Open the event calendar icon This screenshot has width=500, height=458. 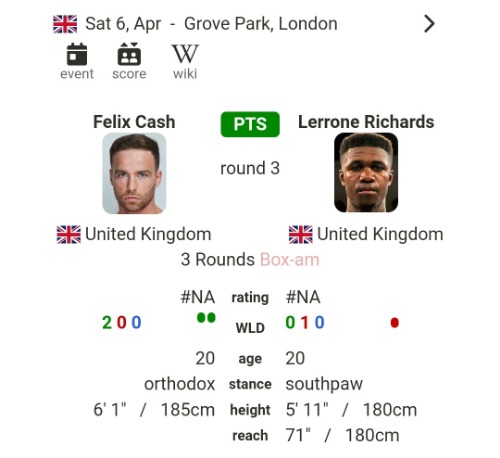[77, 54]
